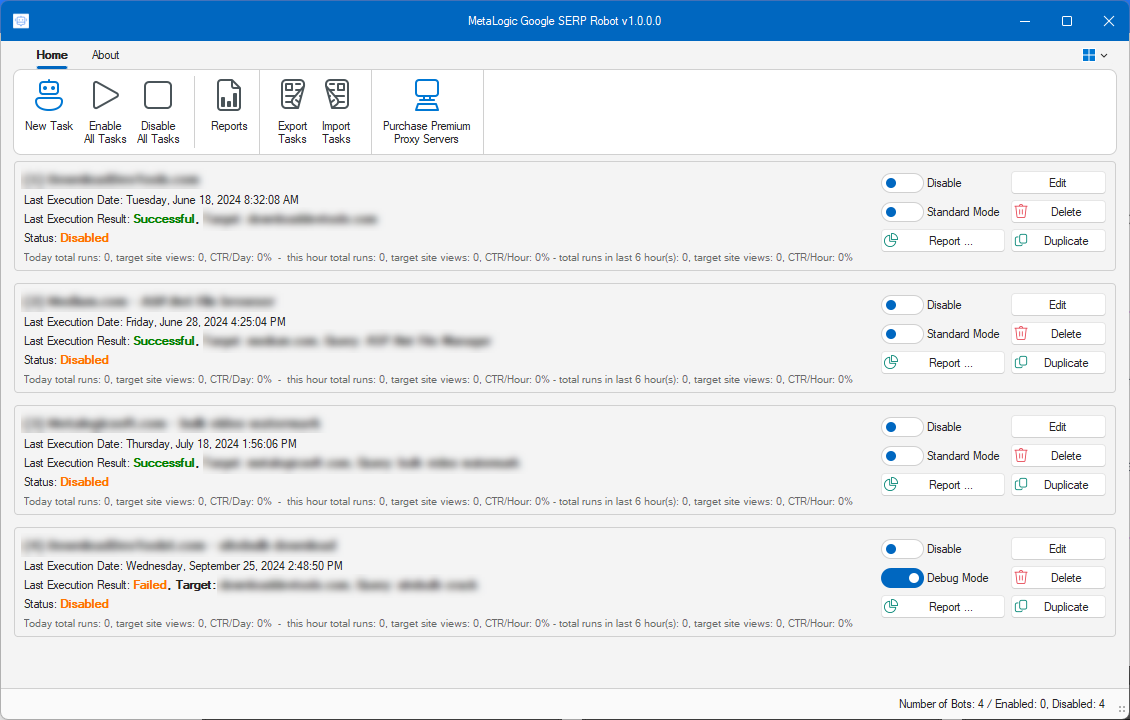The image size is (1130, 720).
Task: Click the Successful result in the June 18 task
Action: pyautogui.click(x=164, y=218)
